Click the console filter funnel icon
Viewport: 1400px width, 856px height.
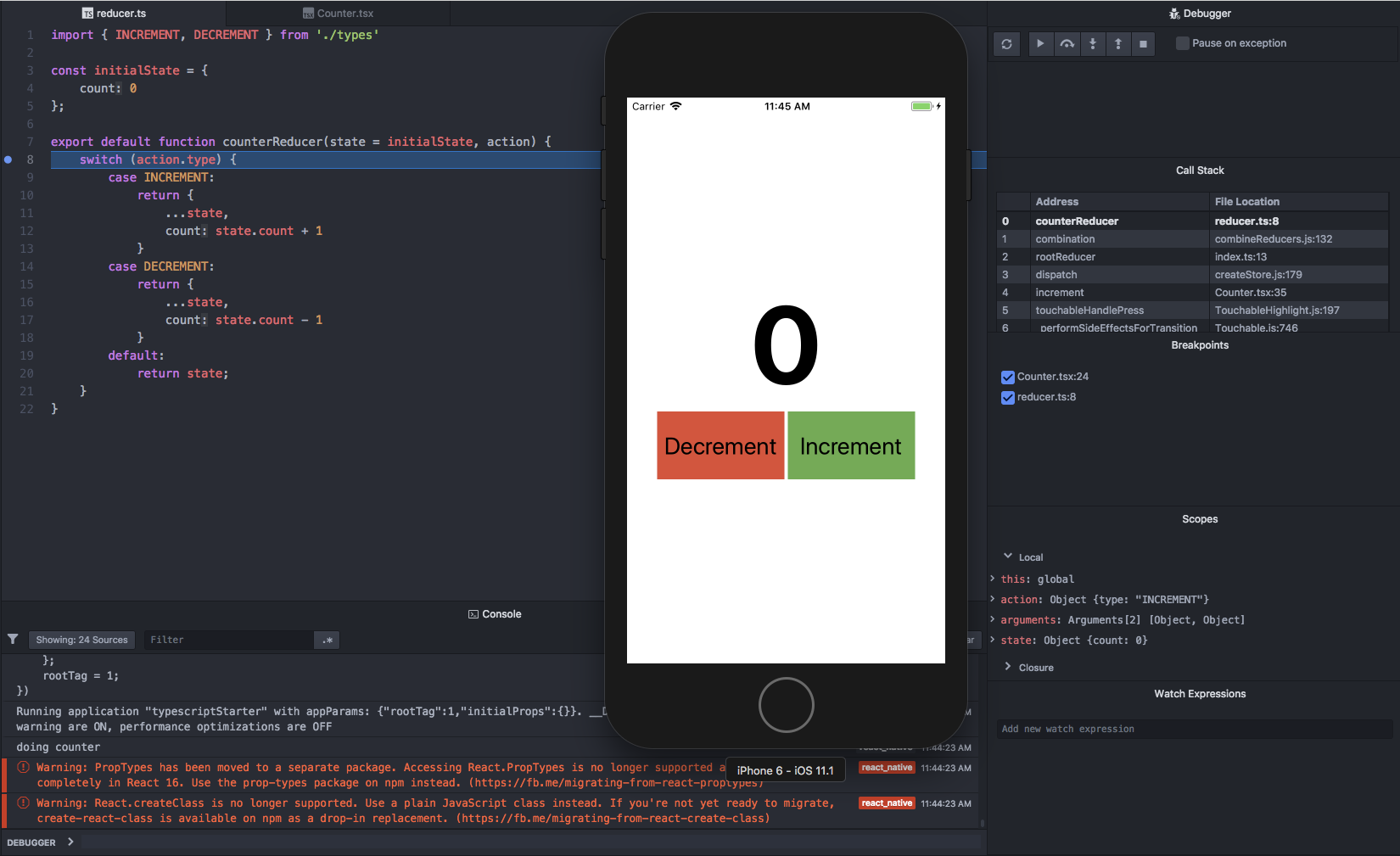click(x=13, y=639)
